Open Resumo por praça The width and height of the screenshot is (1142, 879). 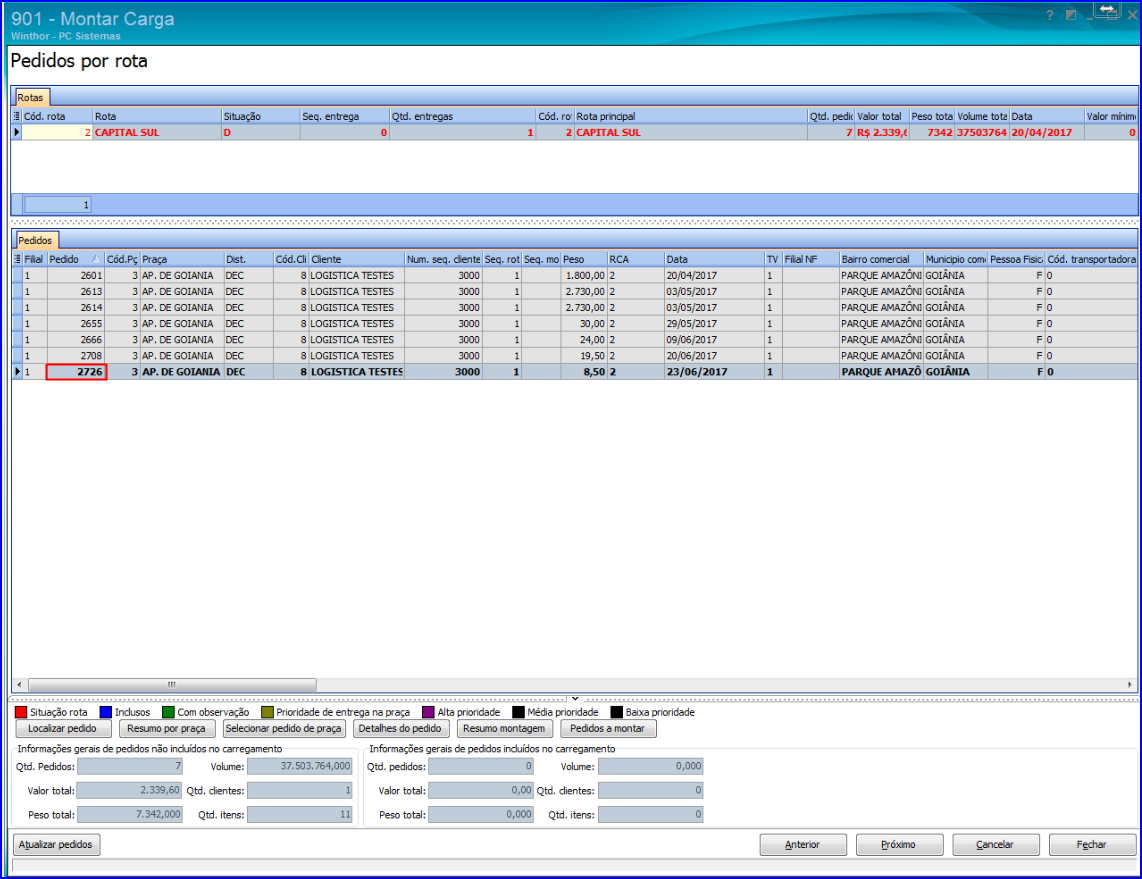pyautogui.click(x=167, y=728)
